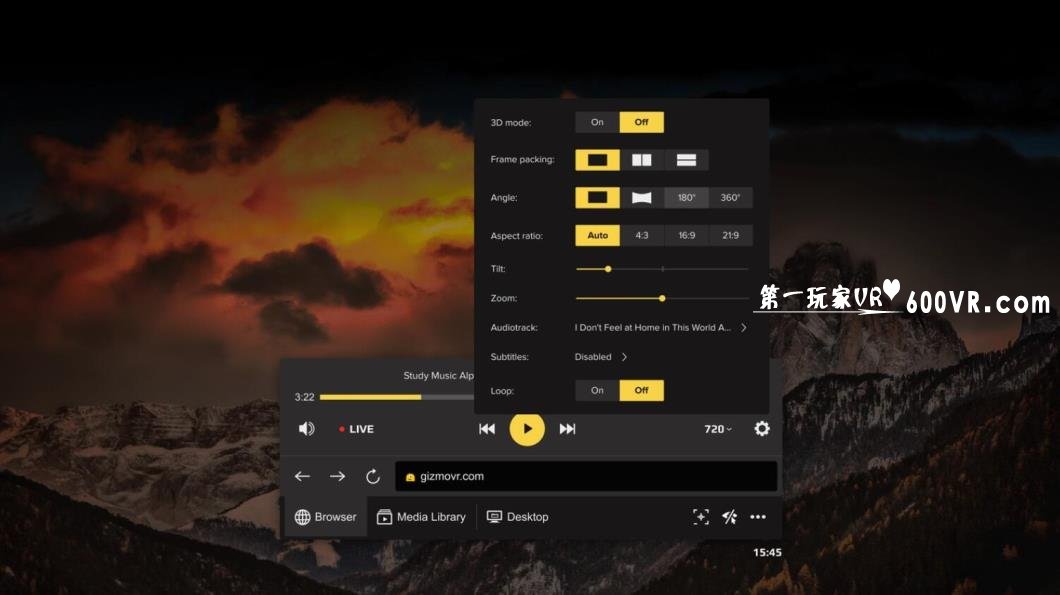Mute audio with the speaker icon
Viewport: 1060px width, 595px height.
point(307,429)
